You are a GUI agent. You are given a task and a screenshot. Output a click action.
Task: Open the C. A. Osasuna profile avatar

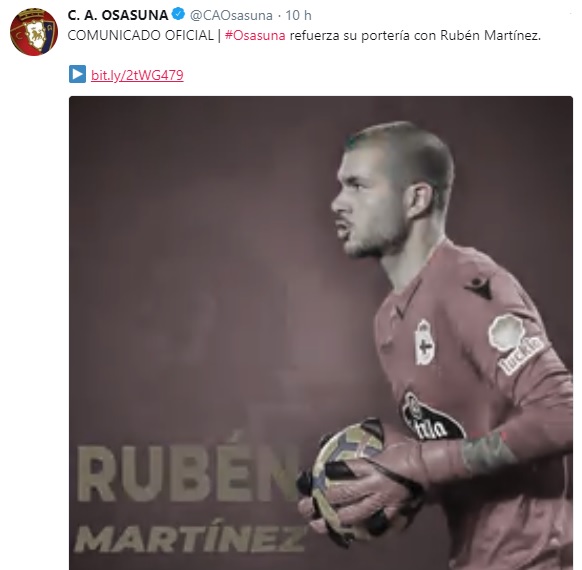[34, 32]
